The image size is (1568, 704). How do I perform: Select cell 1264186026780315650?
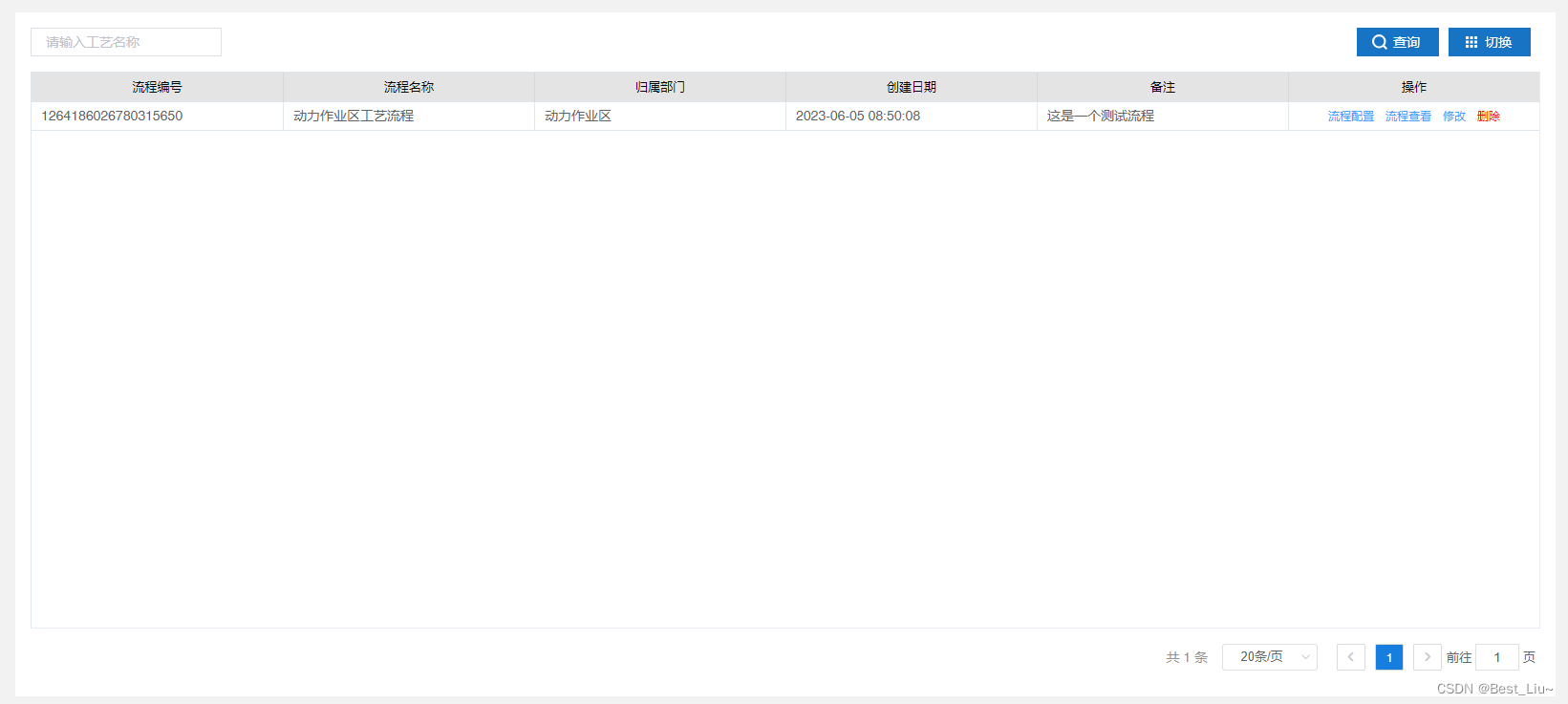coord(157,116)
